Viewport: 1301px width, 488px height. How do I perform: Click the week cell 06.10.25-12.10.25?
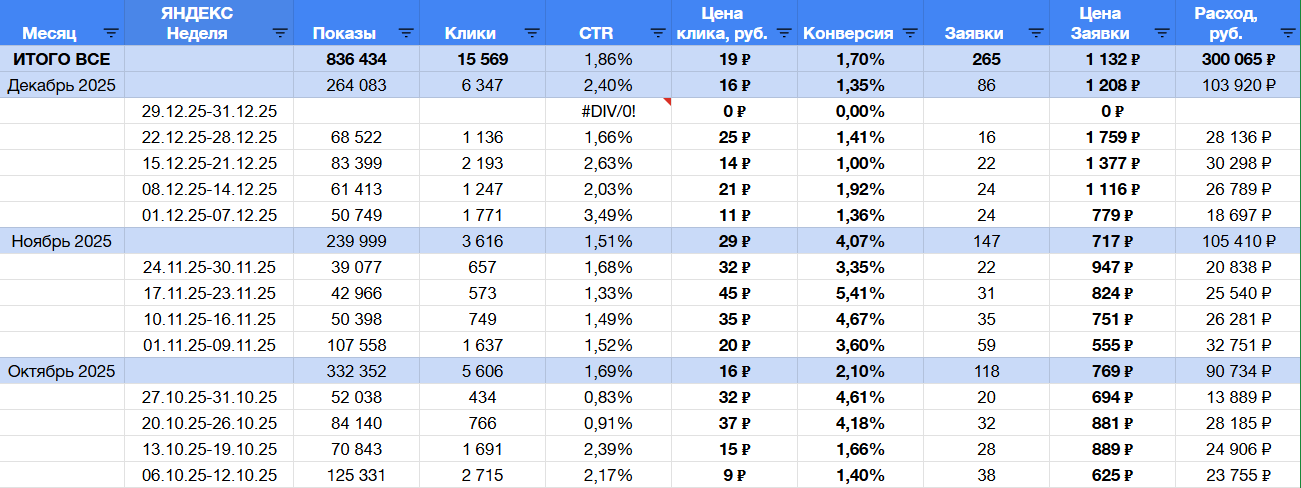point(210,475)
